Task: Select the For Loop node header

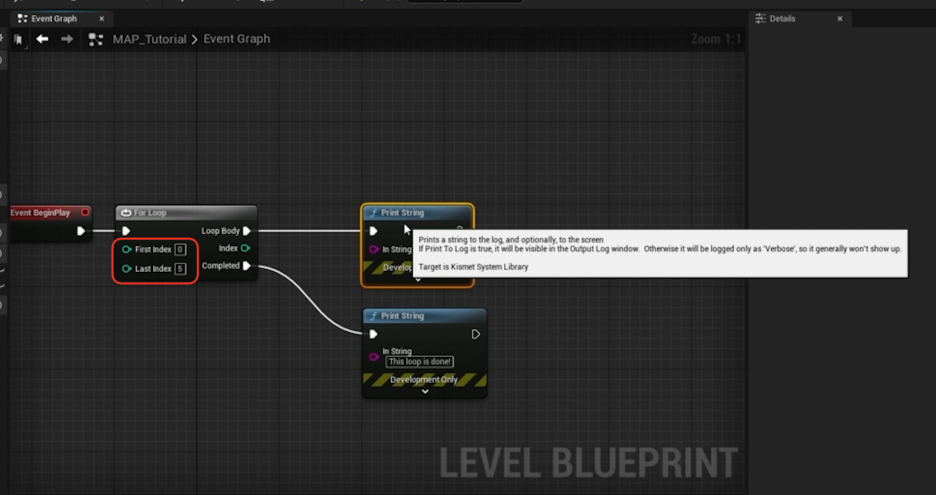Action: click(186, 213)
